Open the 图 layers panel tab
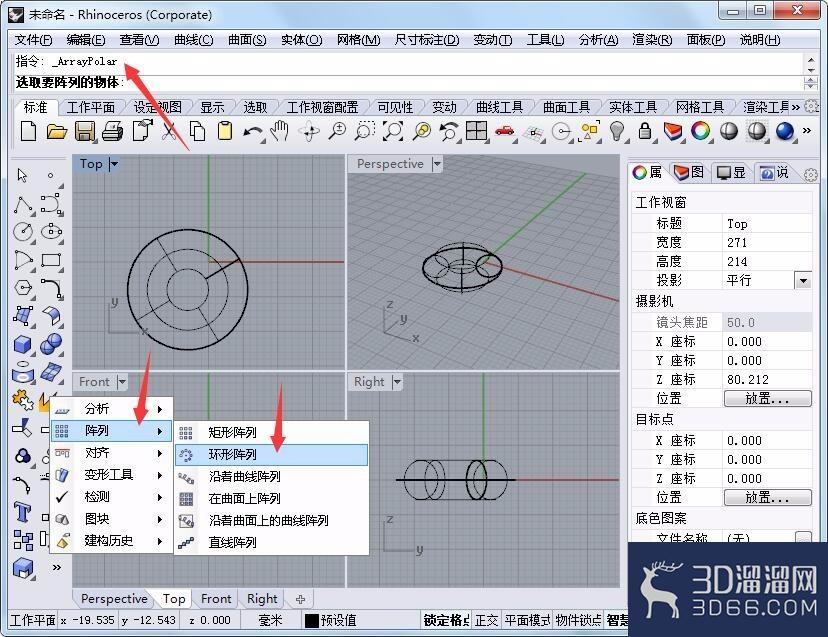The width and height of the screenshot is (828, 637). [689, 173]
